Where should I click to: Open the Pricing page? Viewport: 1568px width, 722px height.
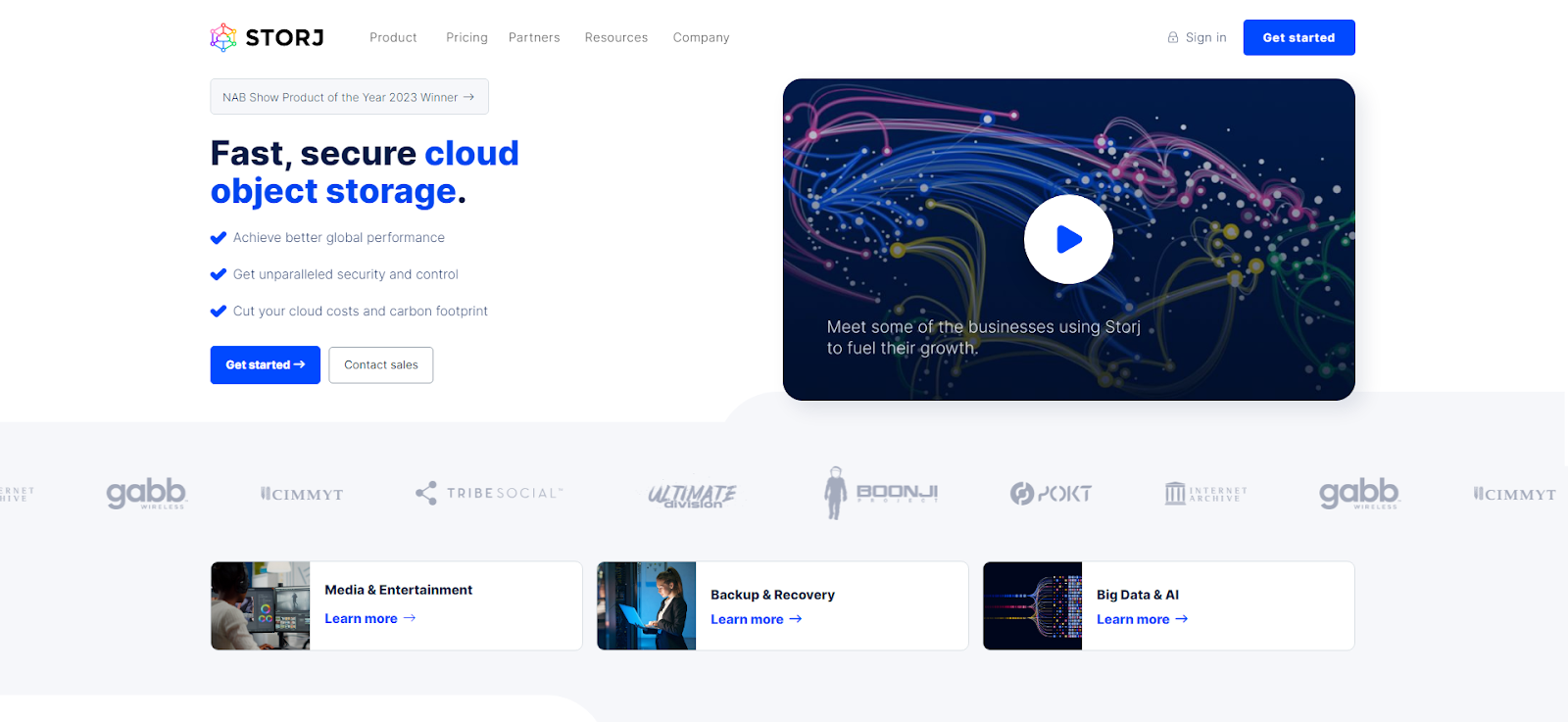(466, 37)
